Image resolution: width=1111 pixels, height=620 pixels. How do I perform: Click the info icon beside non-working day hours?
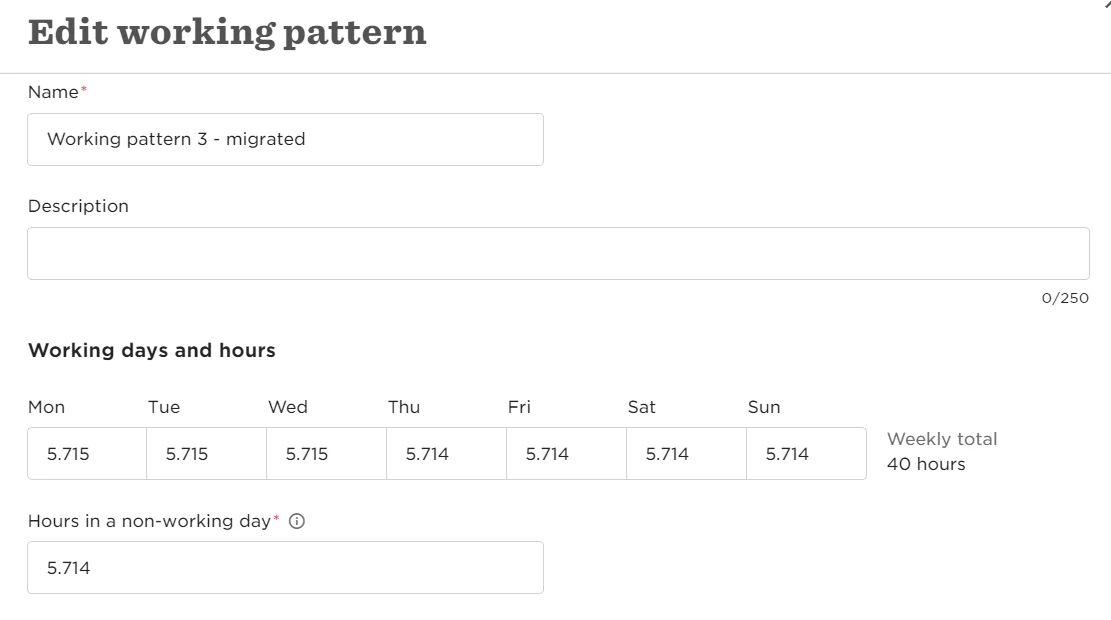pyautogui.click(x=297, y=522)
